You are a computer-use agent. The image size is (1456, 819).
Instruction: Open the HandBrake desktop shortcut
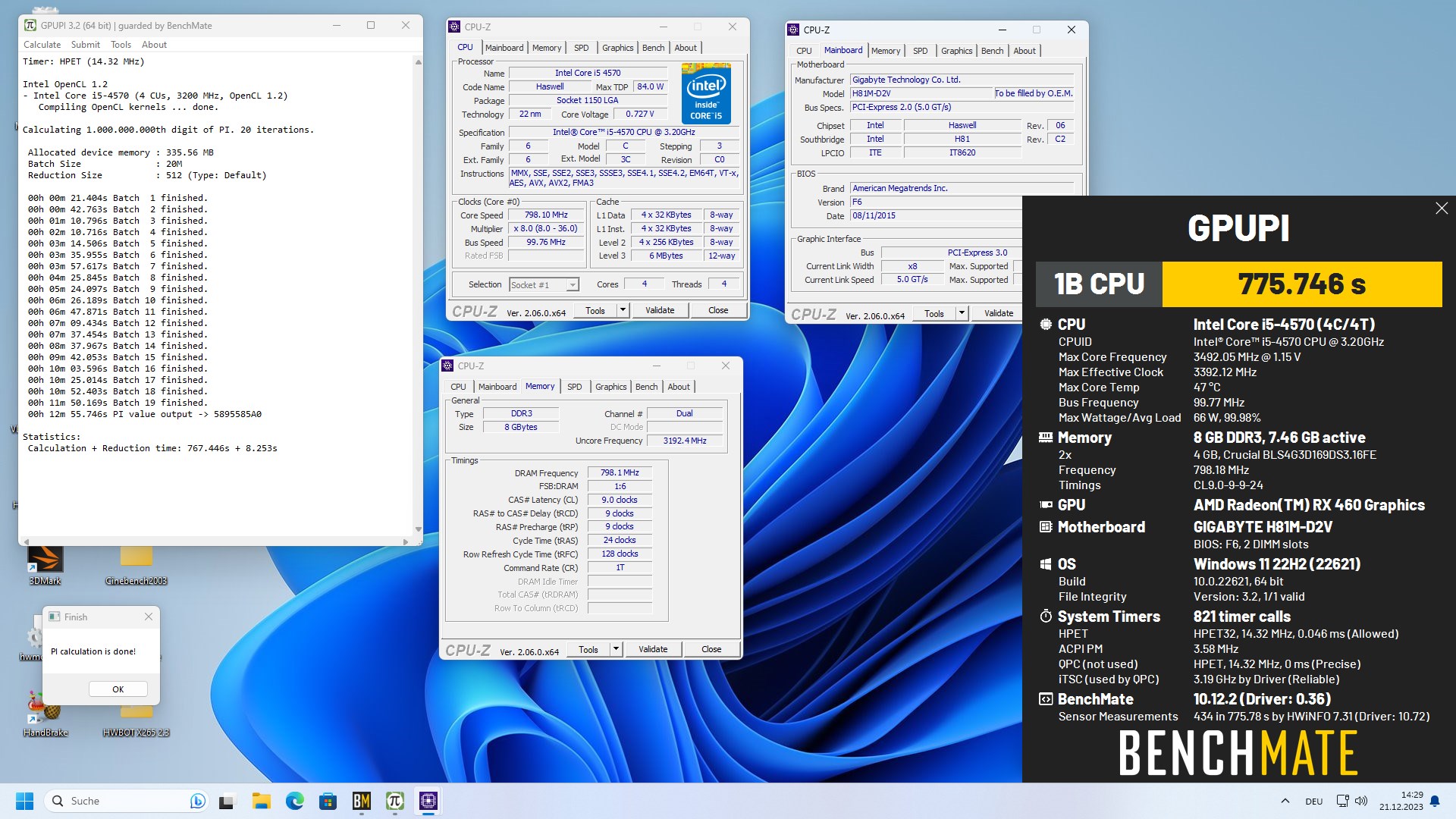click(45, 713)
